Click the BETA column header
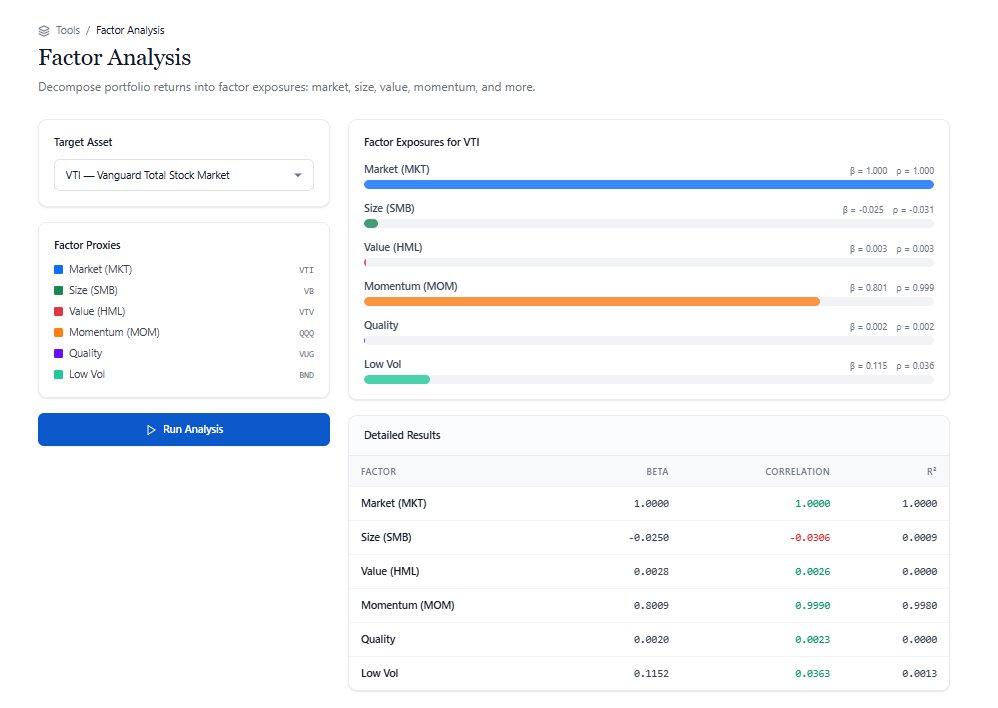The image size is (998, 708). click(657, 472)
